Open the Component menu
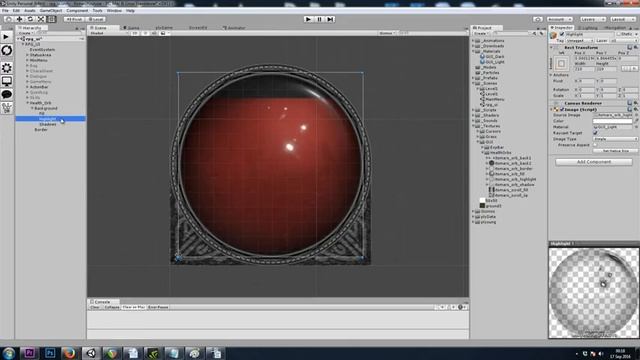The image size is (640, 360). coord(77,11)
